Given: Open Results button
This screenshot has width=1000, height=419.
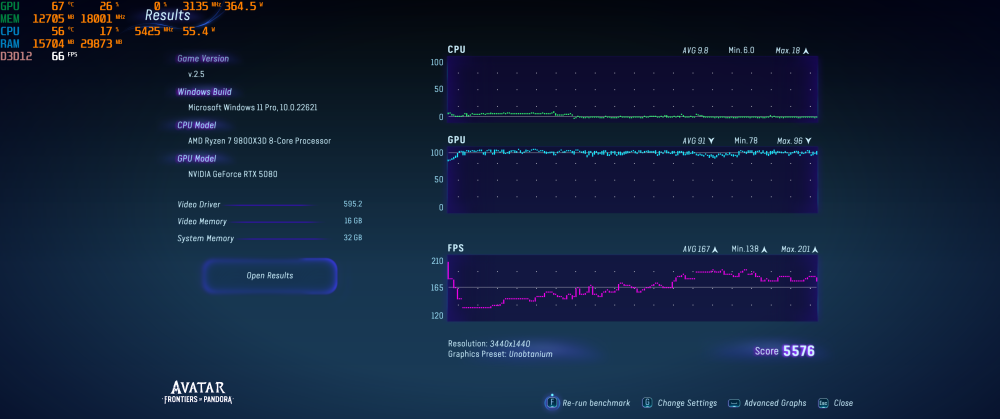Looking at the screenshot, I should click(x=270, y=276).
